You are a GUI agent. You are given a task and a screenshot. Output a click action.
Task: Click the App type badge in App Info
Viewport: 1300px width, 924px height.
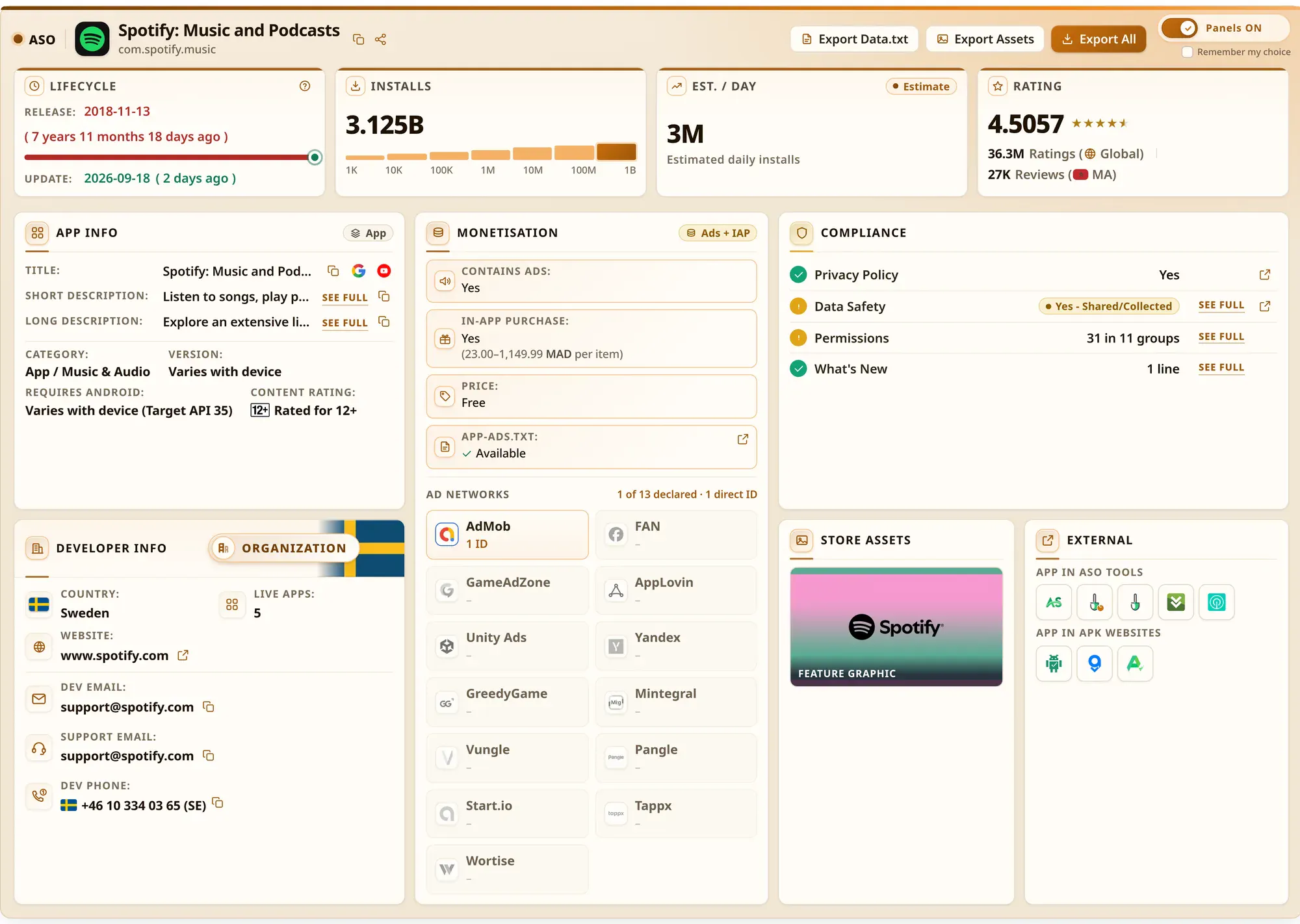click(368, 233)
